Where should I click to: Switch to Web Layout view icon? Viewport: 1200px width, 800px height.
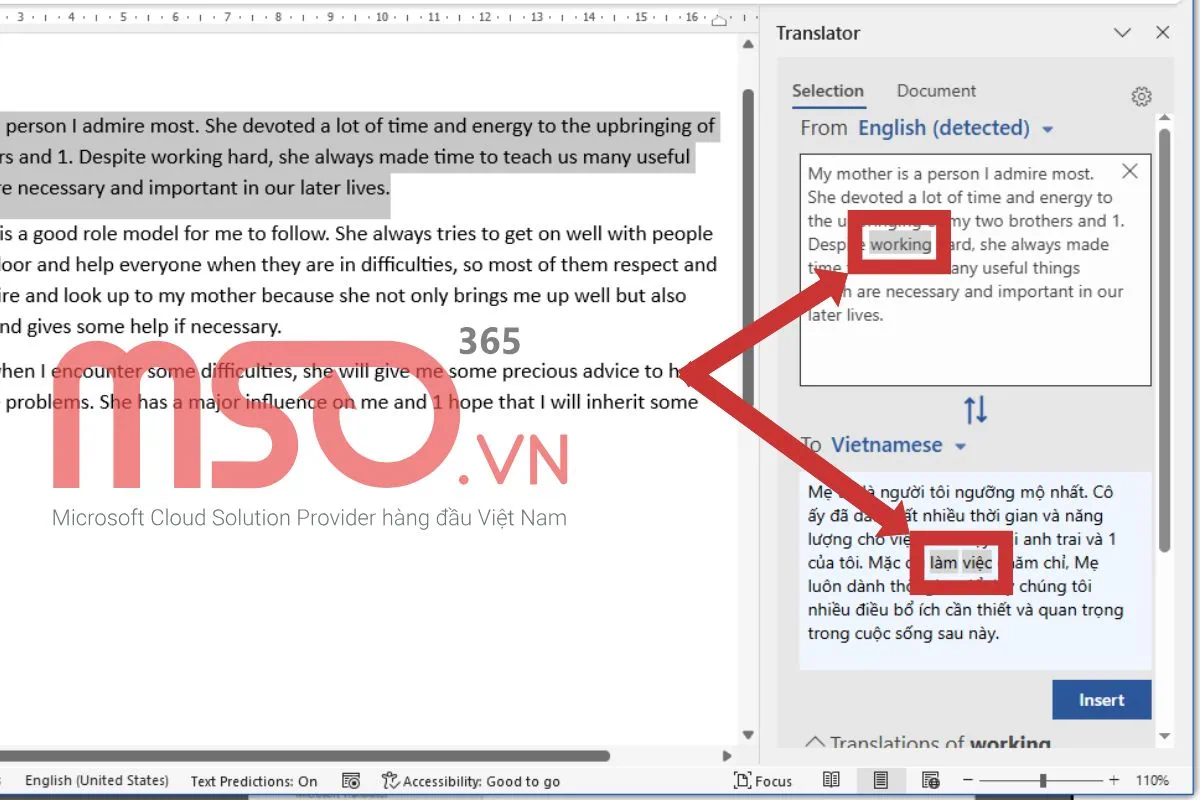click(x=930, y=780)
